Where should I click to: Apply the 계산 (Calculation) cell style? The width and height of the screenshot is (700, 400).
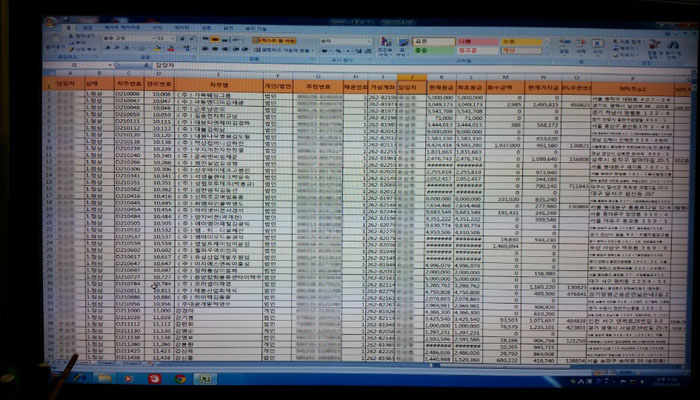[521, 50]
